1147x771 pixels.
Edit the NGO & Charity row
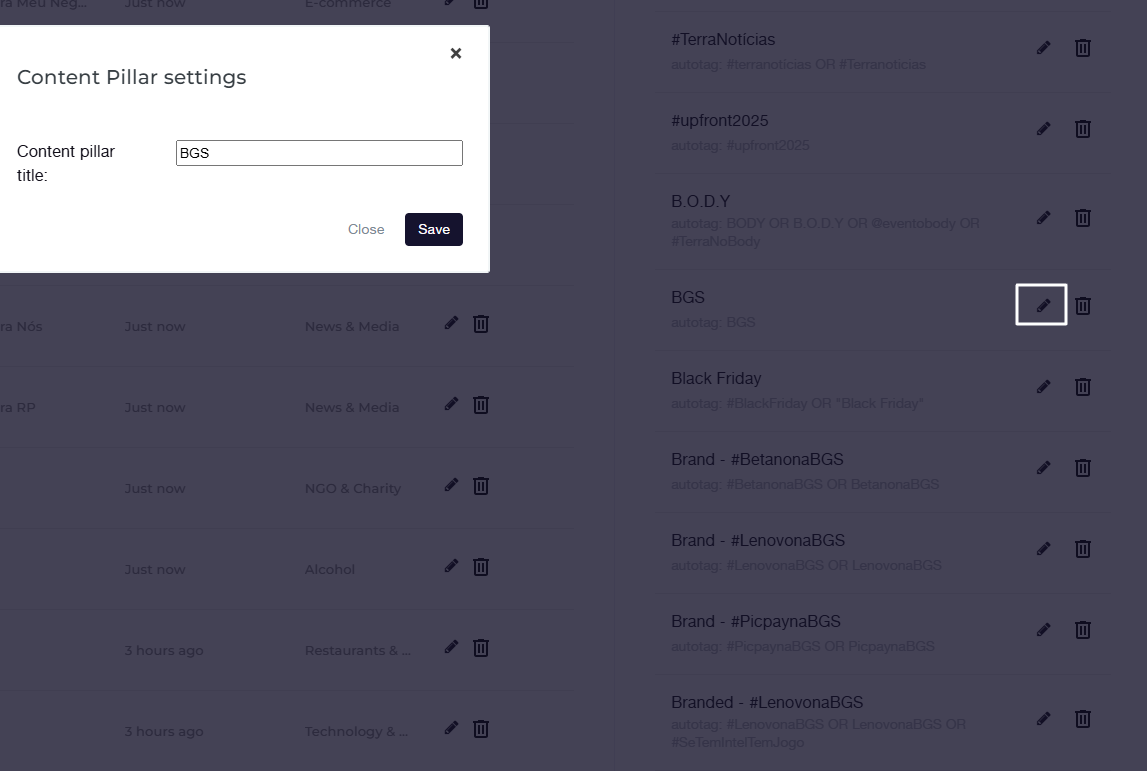(451, 485)
